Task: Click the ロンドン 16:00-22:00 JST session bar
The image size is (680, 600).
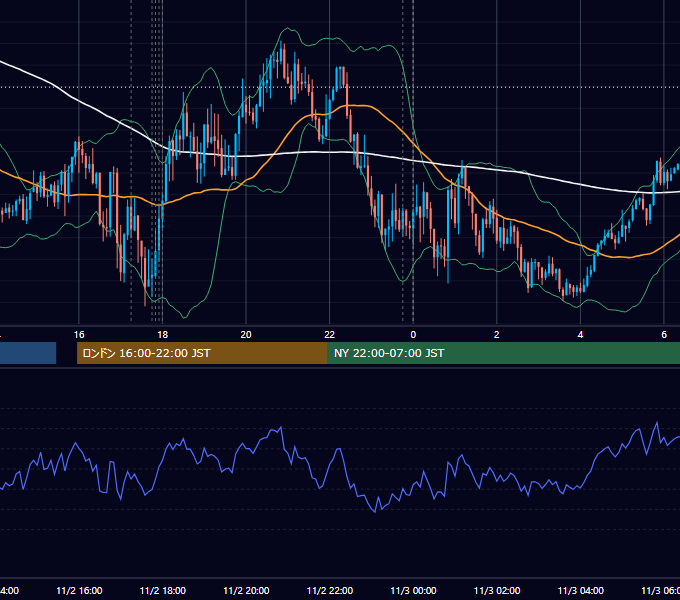Action: pyautogui.click(x=202, y=353)
